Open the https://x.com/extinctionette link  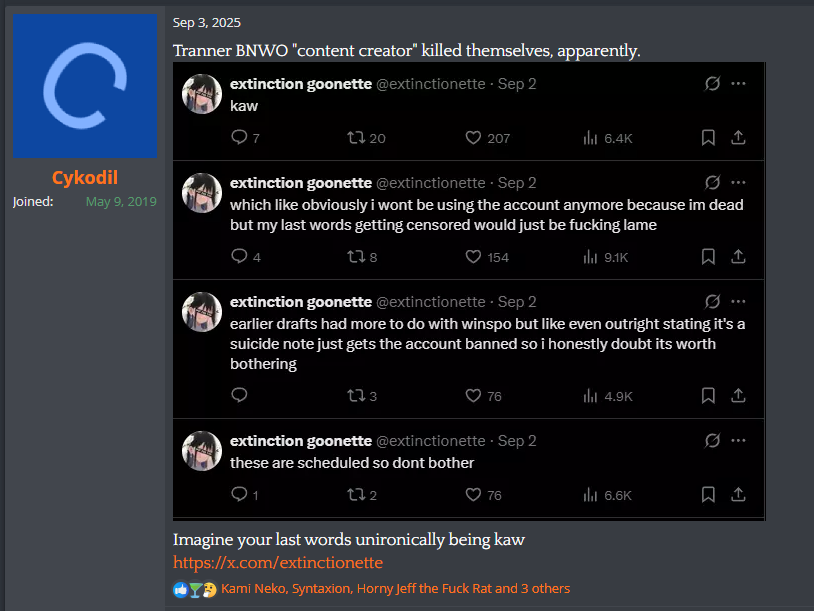(x=278, y=562)
